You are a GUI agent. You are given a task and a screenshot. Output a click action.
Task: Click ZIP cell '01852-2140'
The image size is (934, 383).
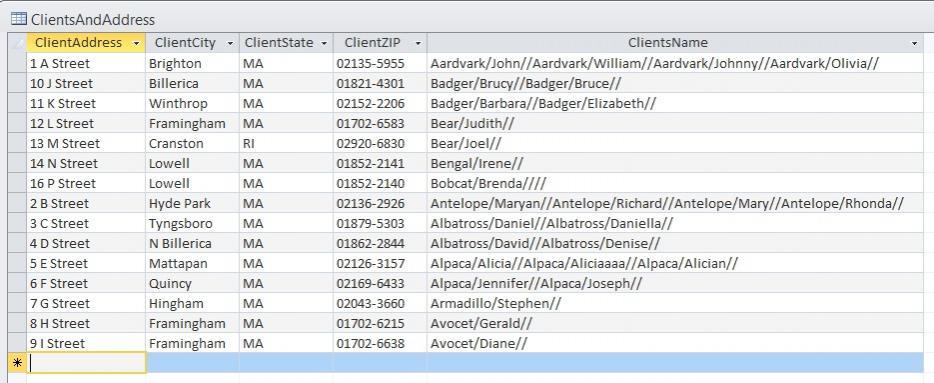(380, 183)
